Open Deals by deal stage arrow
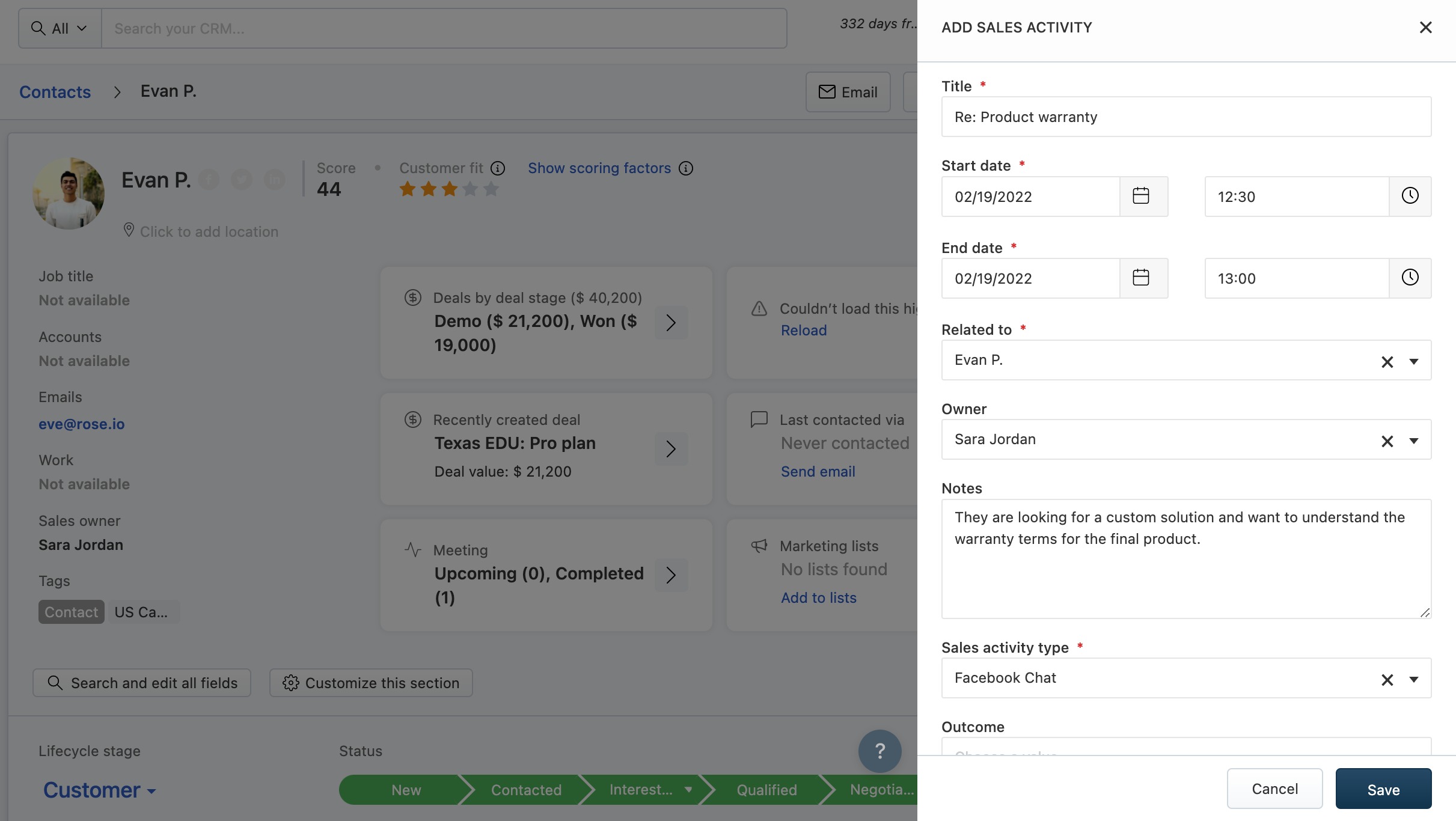 pos(671,323)
